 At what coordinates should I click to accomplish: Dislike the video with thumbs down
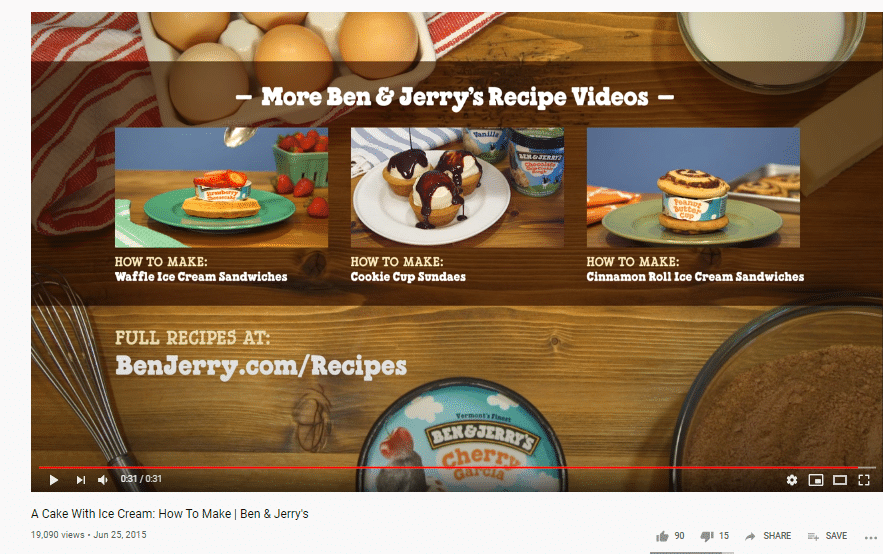707,536
